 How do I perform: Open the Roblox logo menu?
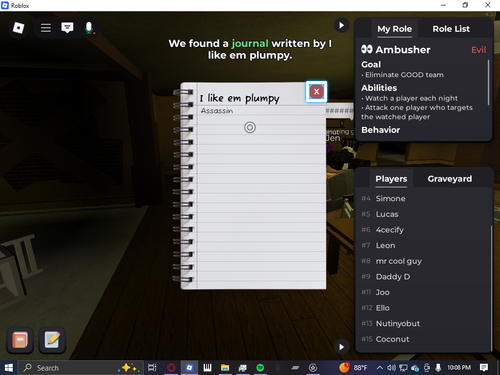click(x=18, y=28)
